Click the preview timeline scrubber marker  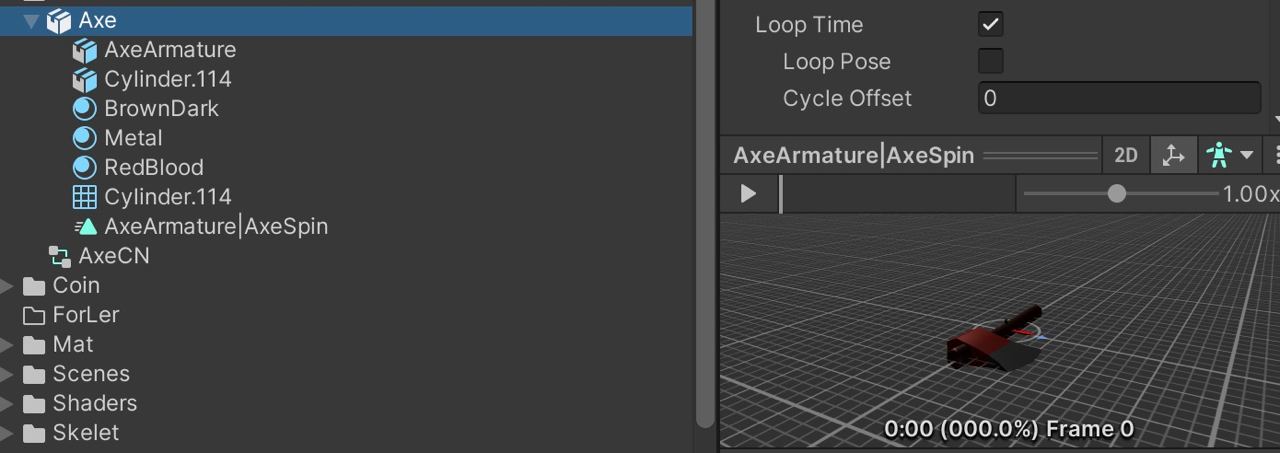click(x=781, y=193)
